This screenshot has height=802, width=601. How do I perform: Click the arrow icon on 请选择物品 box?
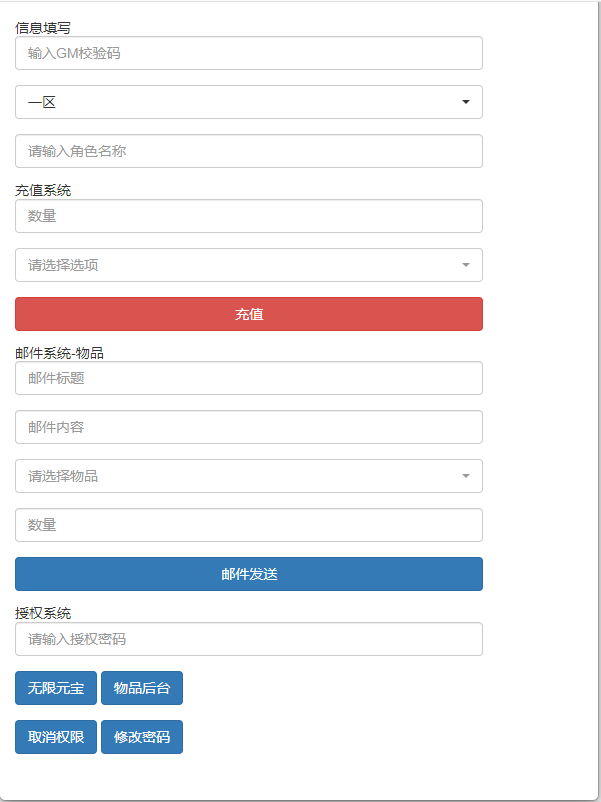466,476
